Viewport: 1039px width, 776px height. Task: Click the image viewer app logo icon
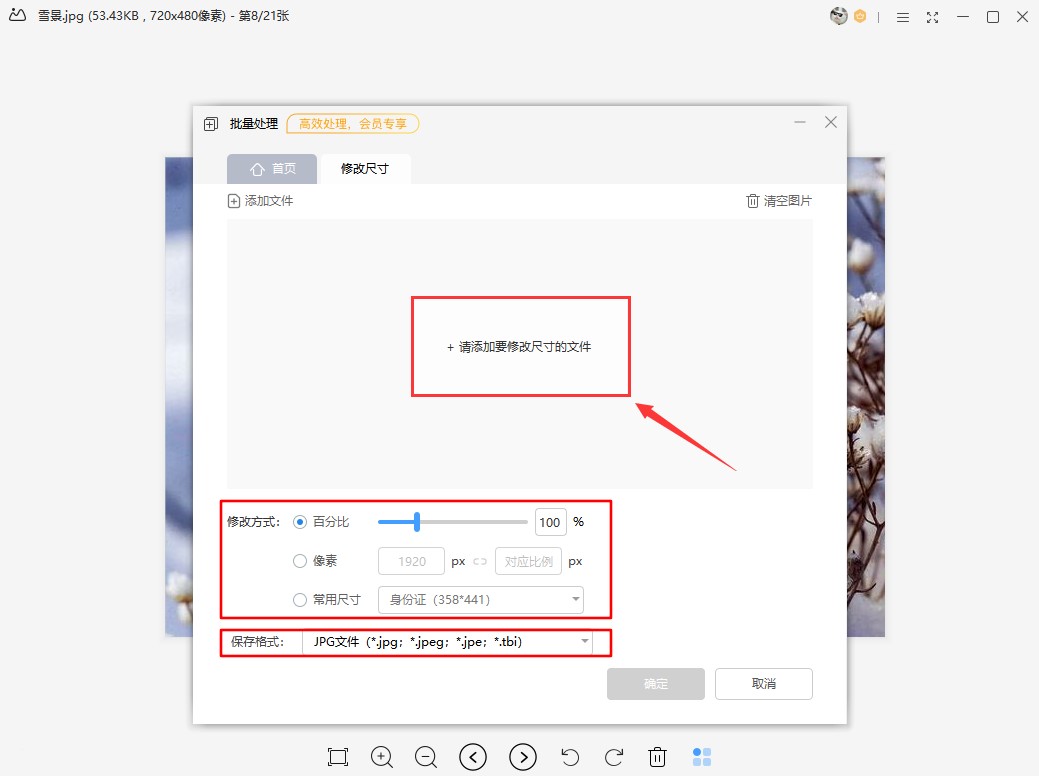coord(17,15)
